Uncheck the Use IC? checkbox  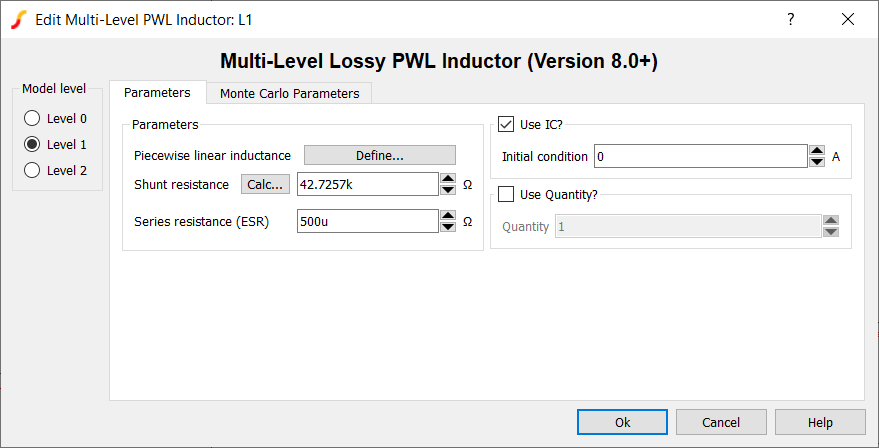pyautogui.click(x=506, y=125)
